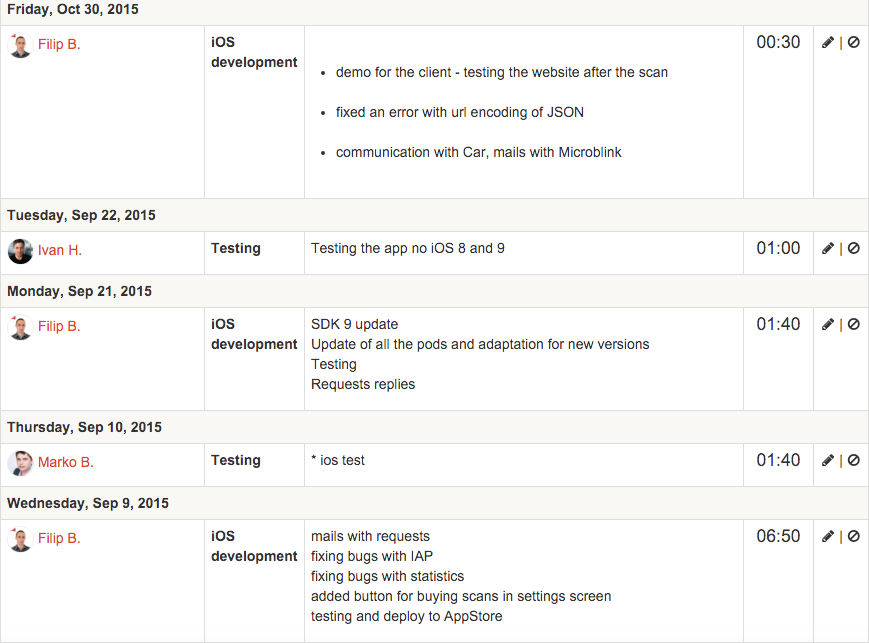Remove Ivan H.'s Sep 22 Testing entry

tap(854, 249)
